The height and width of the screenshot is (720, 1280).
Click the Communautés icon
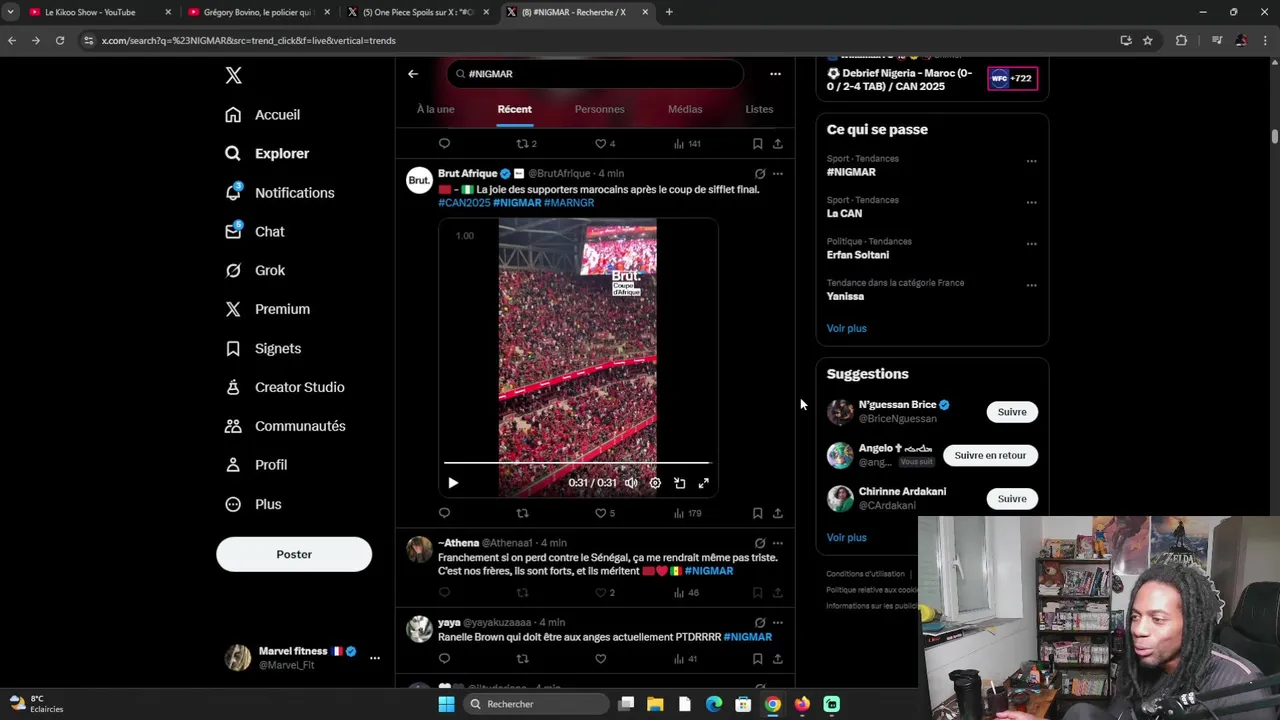tap(233, 426)
